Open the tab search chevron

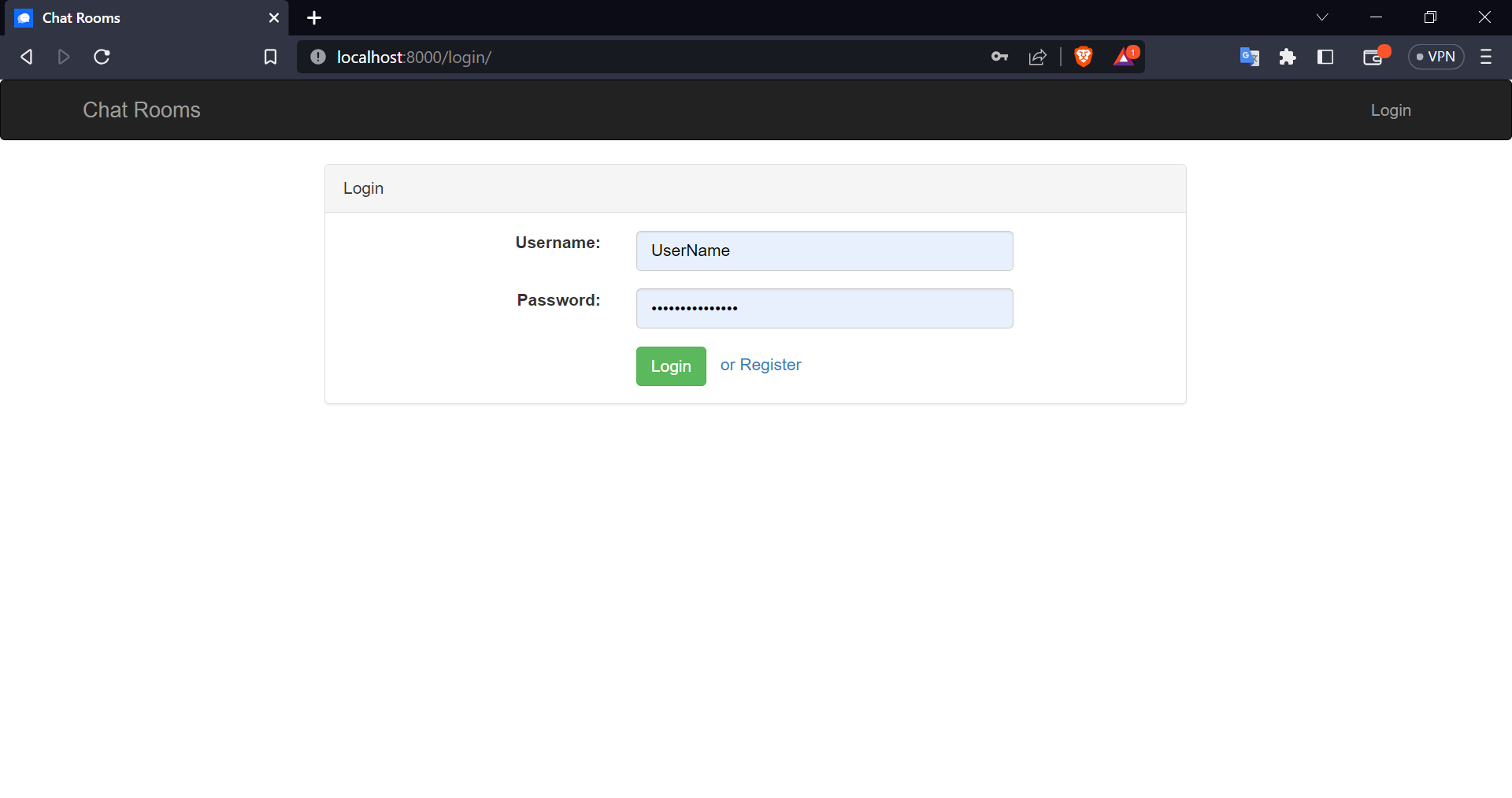pyautogui.click(x=1322, y=17)
